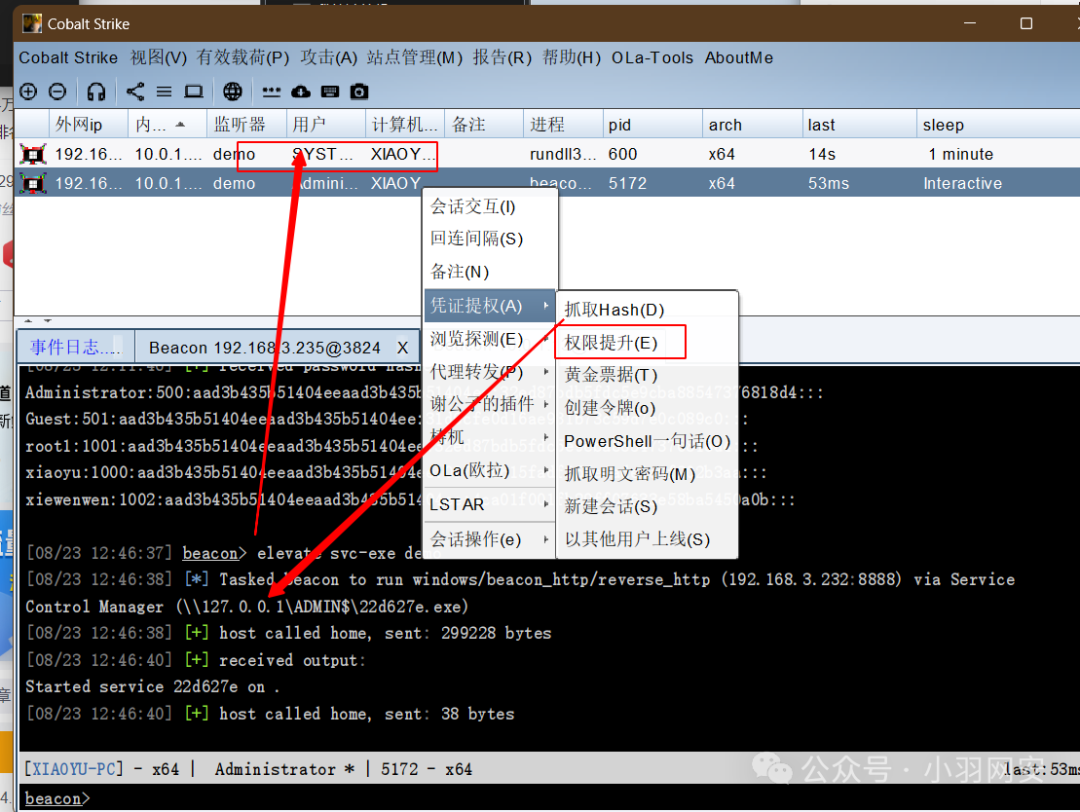Select the 'Interactive' sleep cell
1080x812 pixels.
click(962, 183)
